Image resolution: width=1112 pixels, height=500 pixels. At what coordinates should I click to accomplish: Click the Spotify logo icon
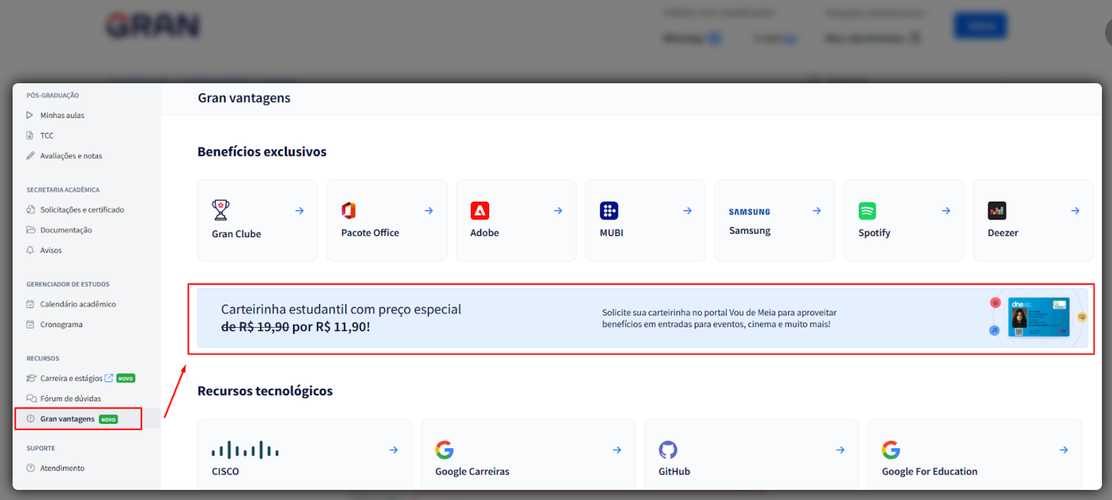click(867, 211)
